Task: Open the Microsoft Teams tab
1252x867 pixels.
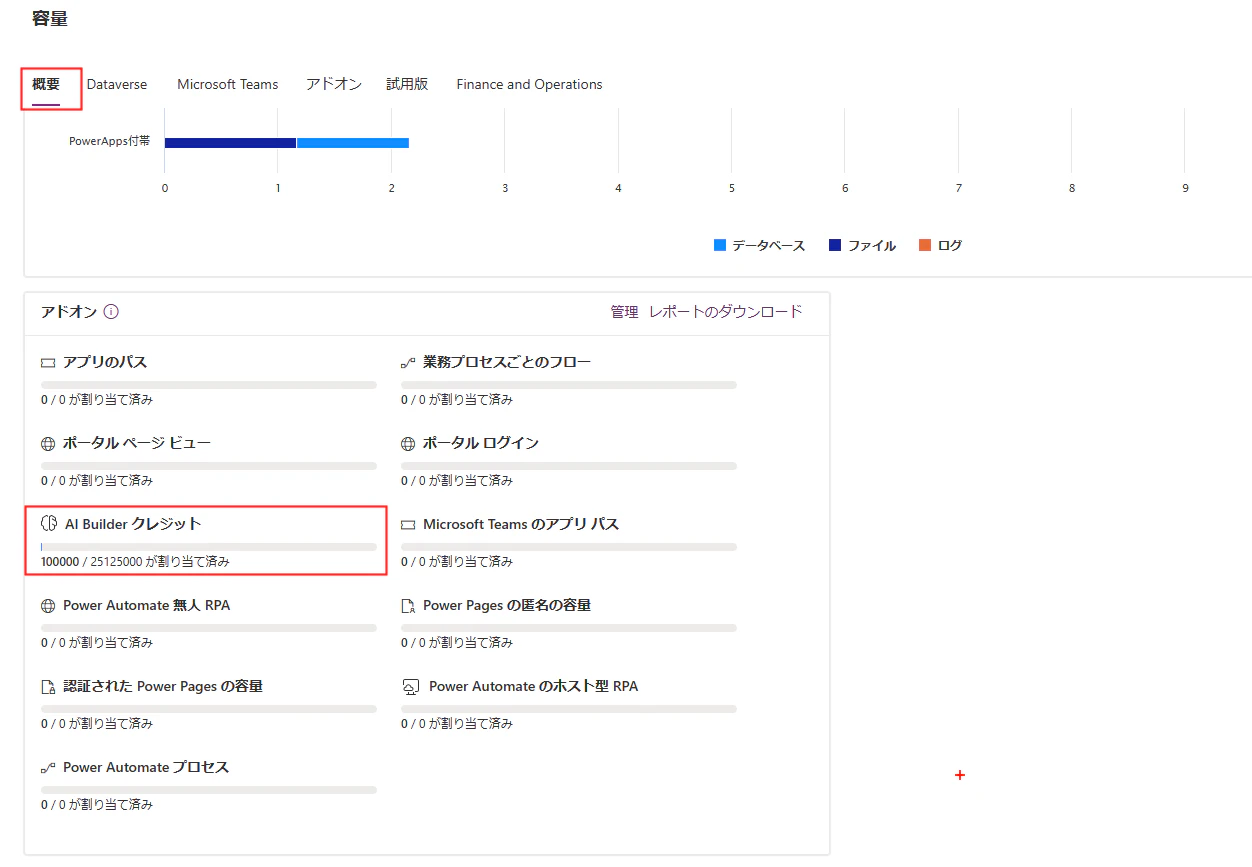Action: click(x=228, y=84)
